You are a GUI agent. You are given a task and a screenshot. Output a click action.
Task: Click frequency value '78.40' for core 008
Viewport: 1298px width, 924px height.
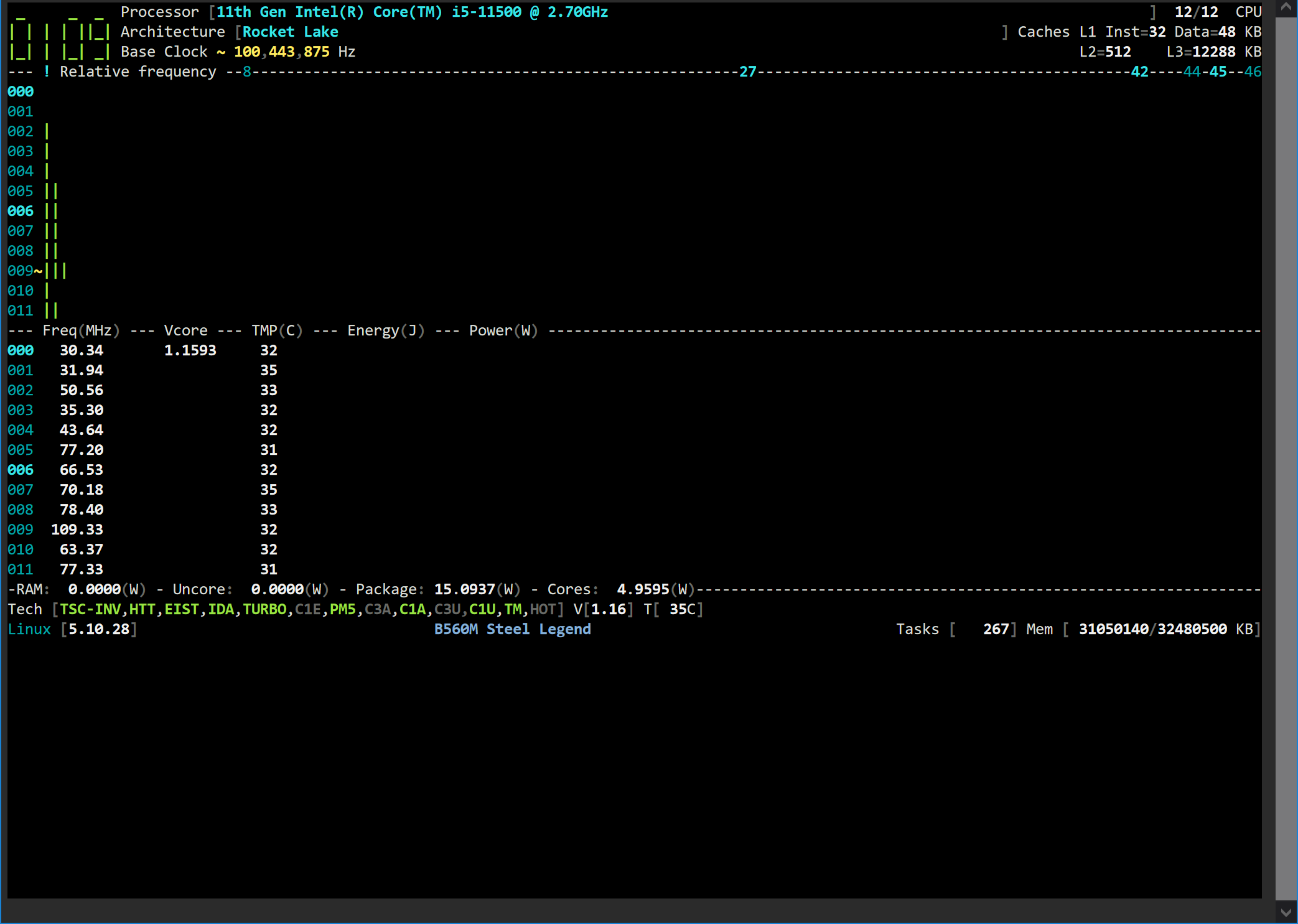coord(82,510)
